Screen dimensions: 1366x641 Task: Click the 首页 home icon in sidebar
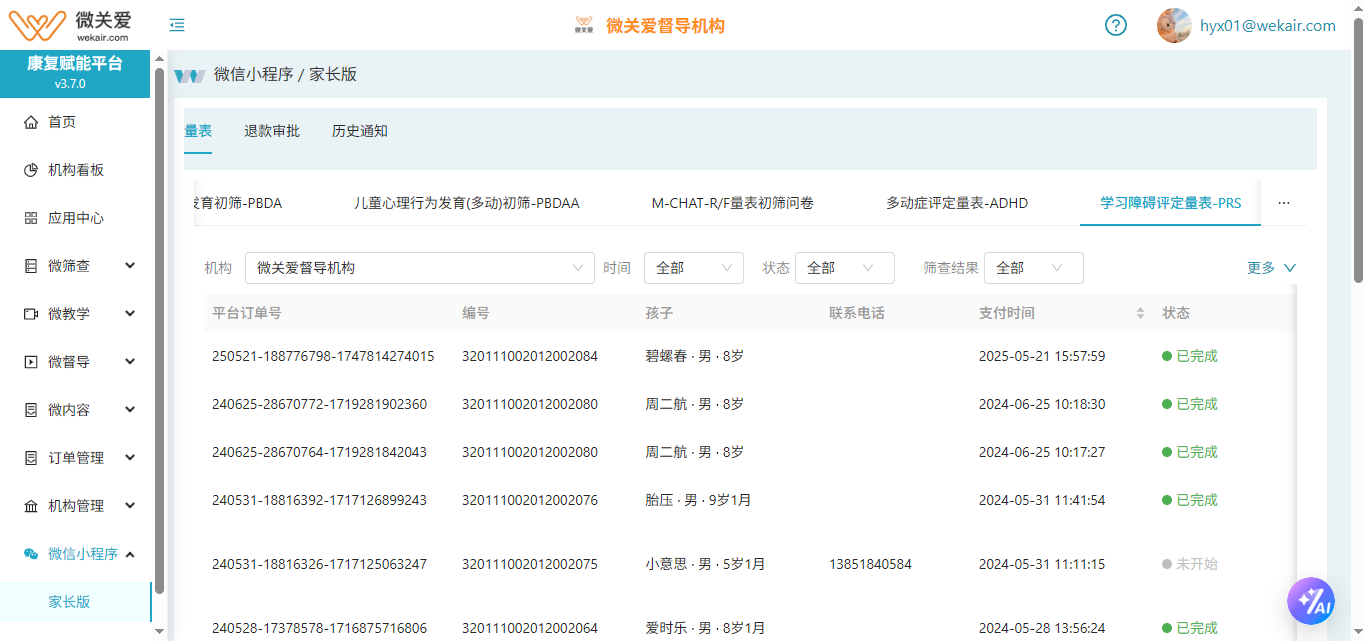click(31, 122)
